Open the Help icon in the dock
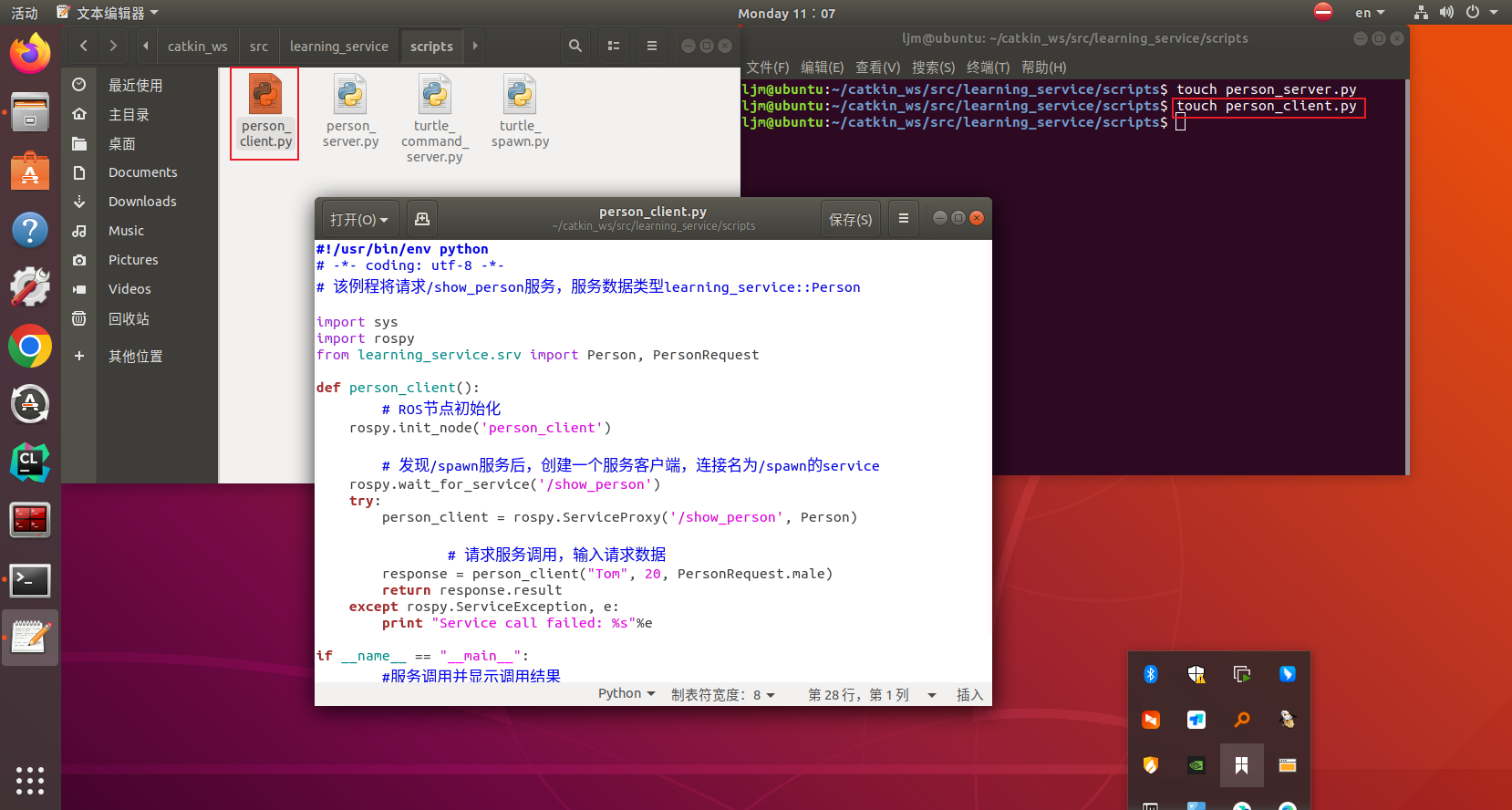This screenshot has width=1512, height=810. [30, 229]
